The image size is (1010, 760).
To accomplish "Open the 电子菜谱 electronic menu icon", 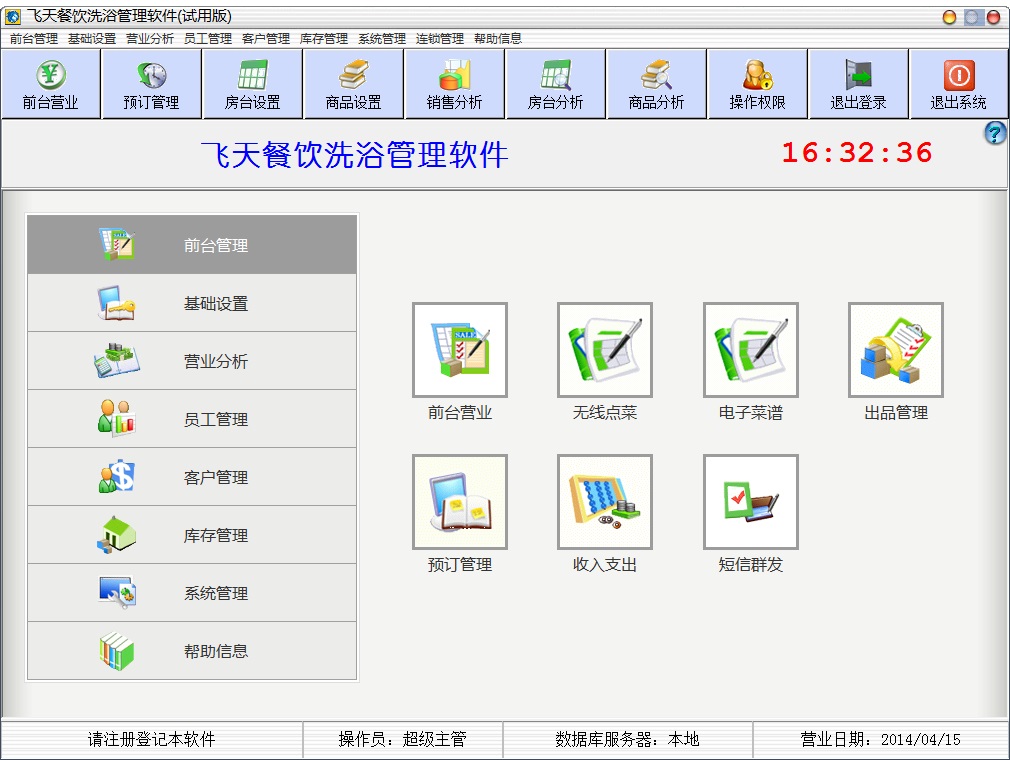I will (750, 350).
